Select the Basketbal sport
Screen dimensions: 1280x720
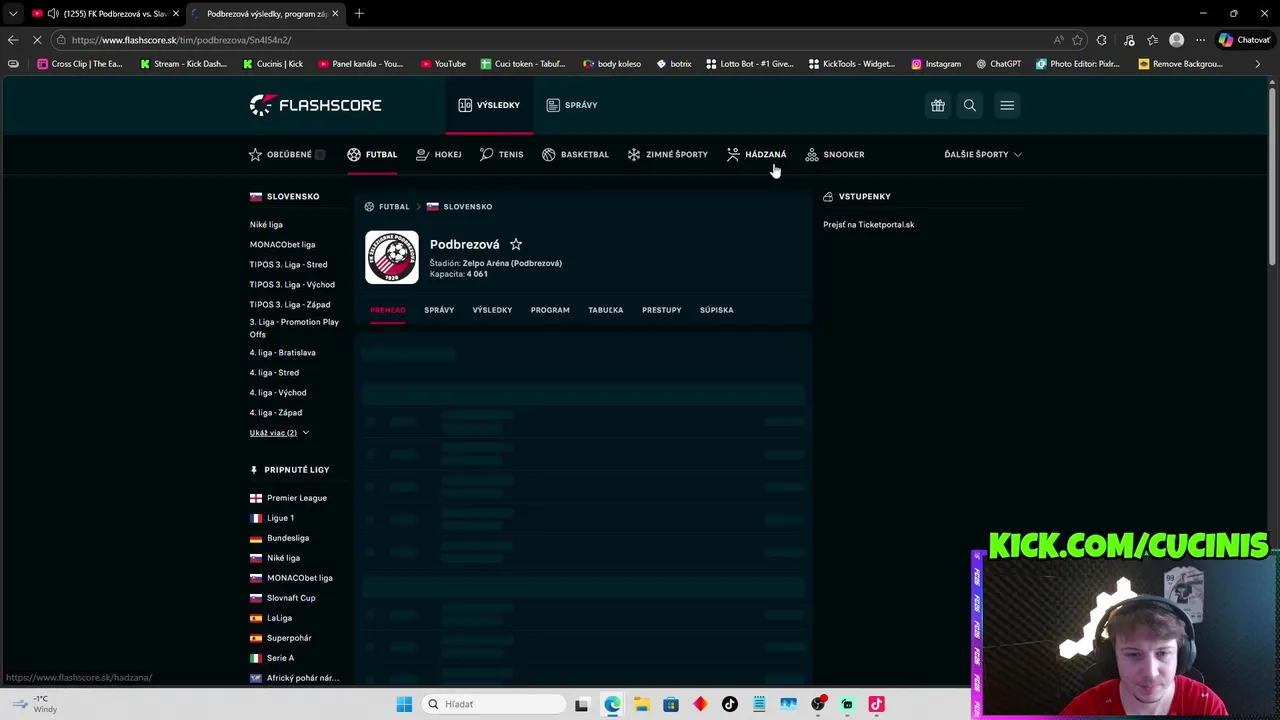(x=575, y=154)
